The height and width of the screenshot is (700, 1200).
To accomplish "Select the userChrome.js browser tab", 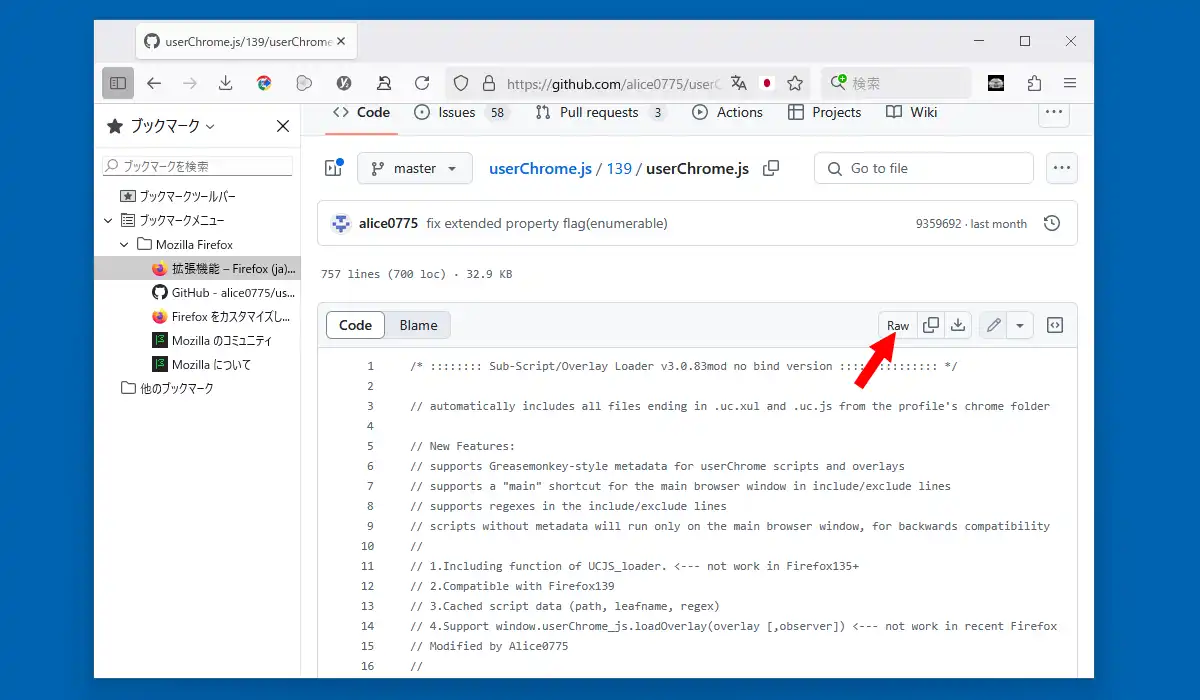I will [x=246, y=41].
